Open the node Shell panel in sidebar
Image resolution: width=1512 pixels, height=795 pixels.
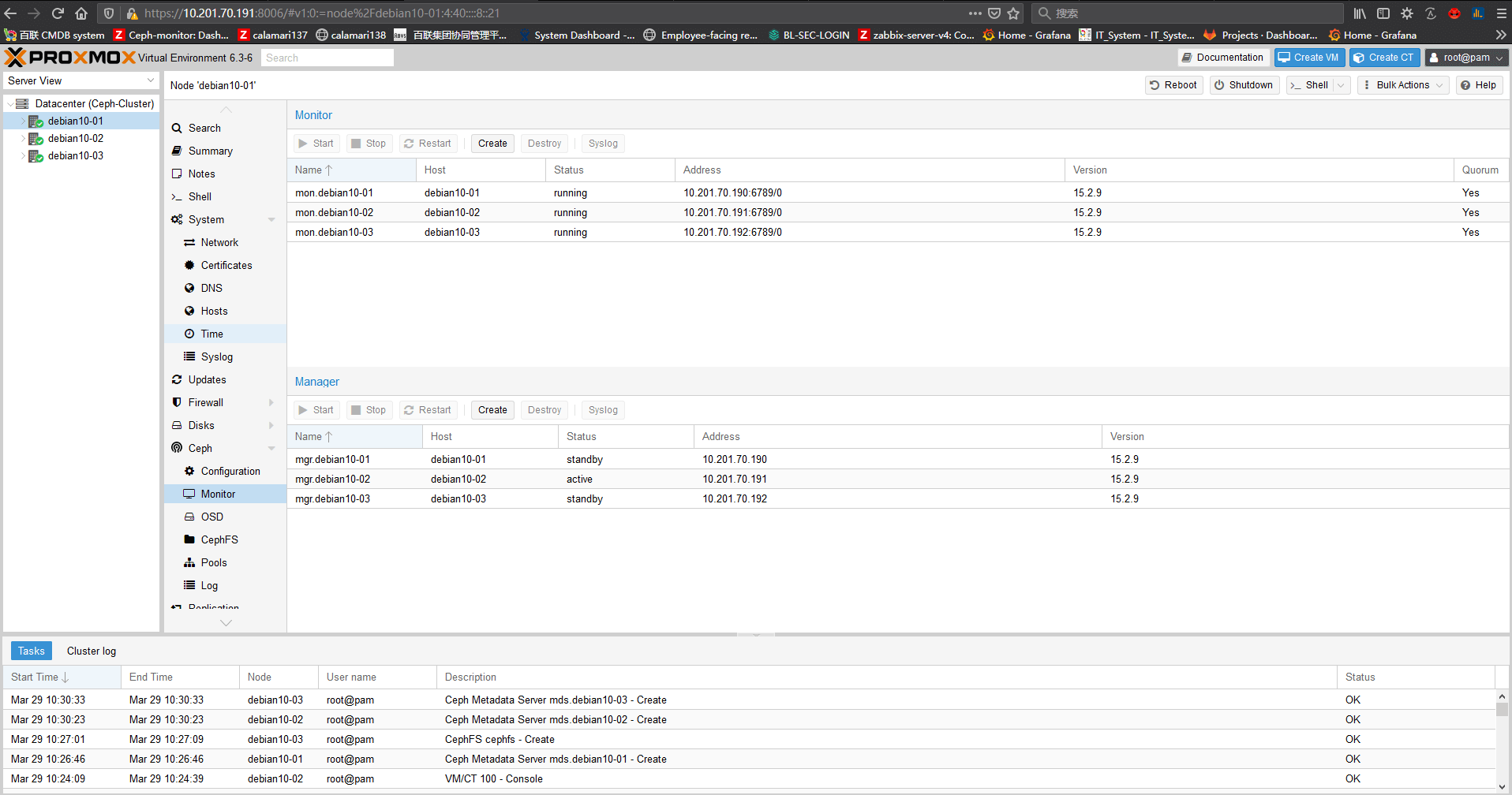(x=200, y=196)
